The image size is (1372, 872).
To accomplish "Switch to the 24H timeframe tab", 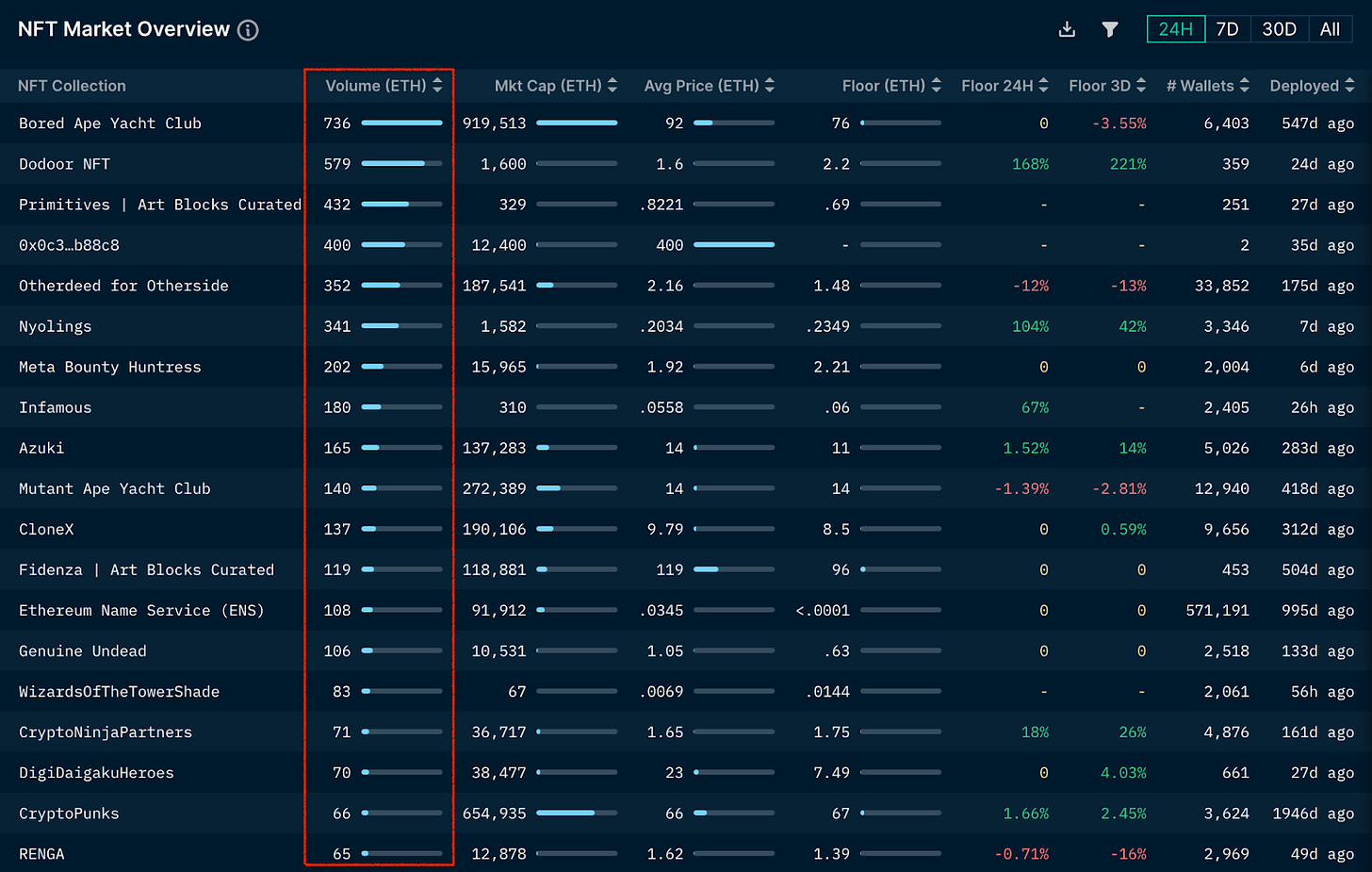I will click(x=1176, y=29).
